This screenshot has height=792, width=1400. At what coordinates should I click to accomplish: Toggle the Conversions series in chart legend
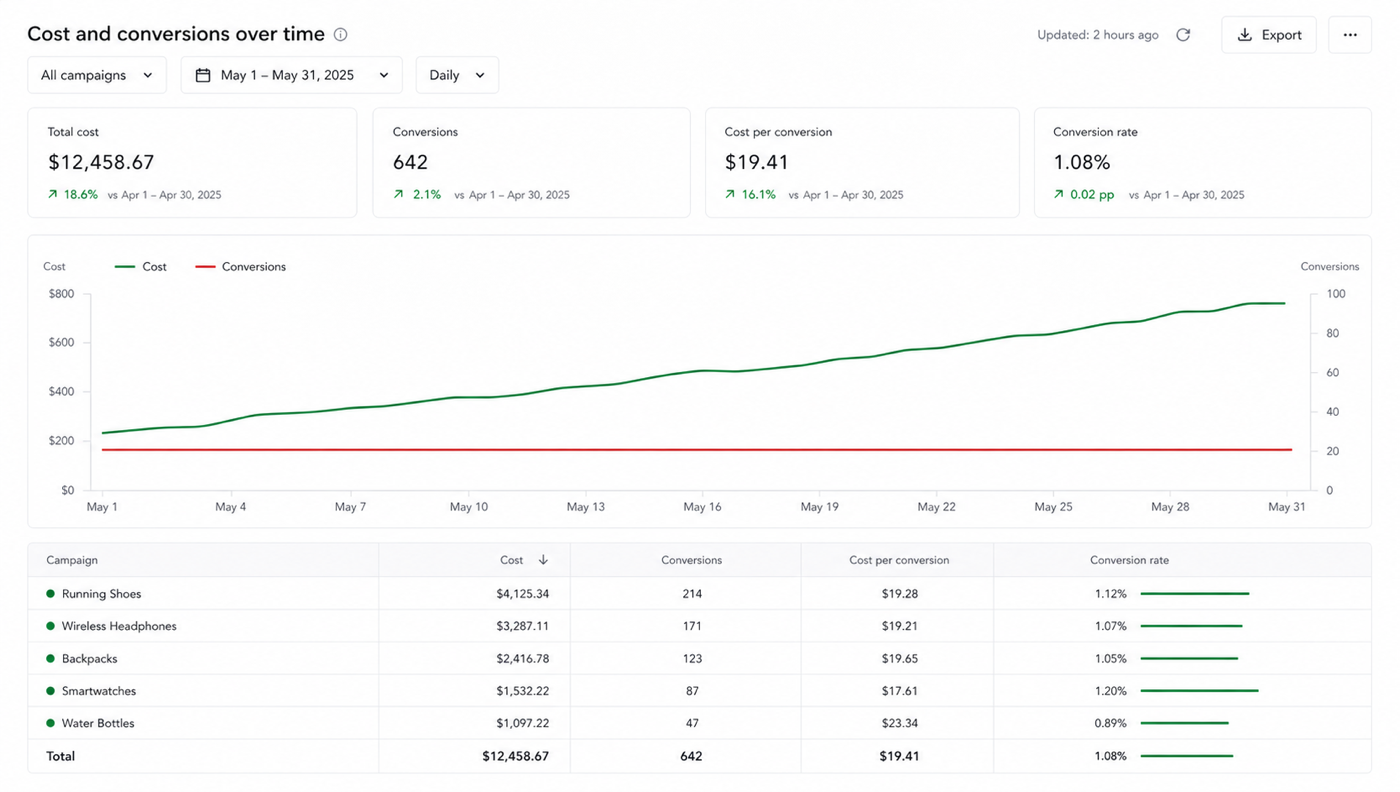coord(240,267)
